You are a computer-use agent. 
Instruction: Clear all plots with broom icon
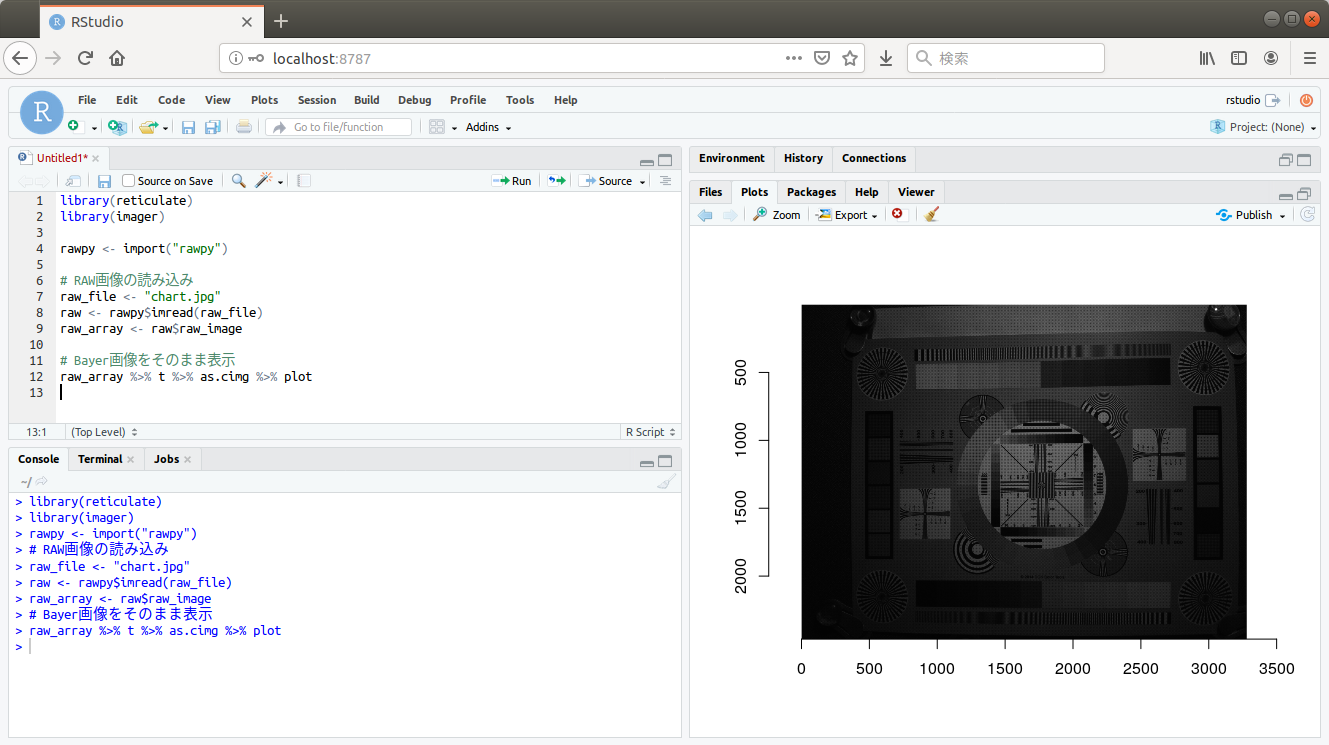click(x=931, y=215)
